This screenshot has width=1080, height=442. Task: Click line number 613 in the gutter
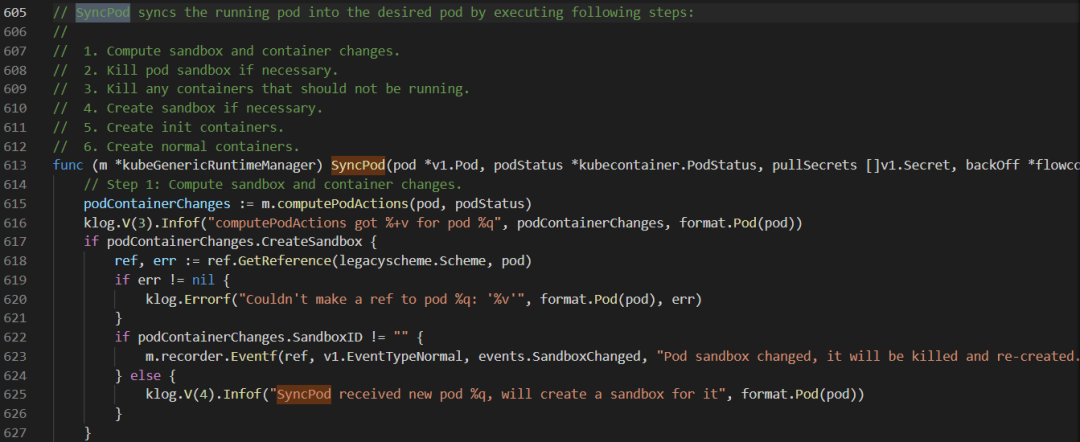(14, 166)
